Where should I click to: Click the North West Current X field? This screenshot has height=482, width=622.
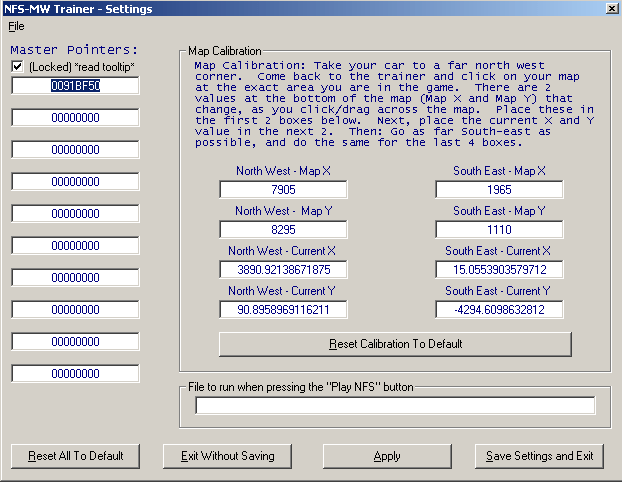283,270
